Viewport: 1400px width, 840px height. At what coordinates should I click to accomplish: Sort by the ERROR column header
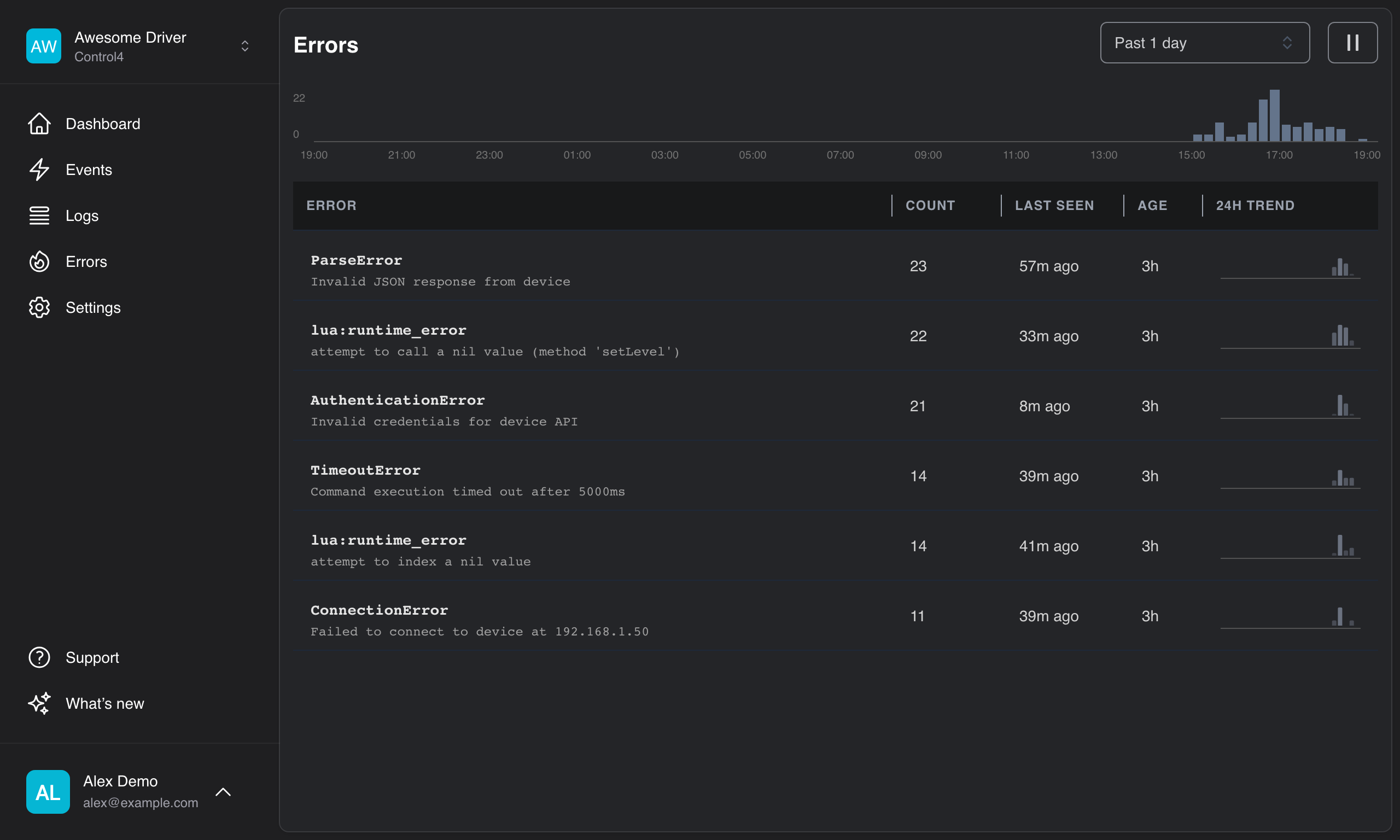pos(331,205)
